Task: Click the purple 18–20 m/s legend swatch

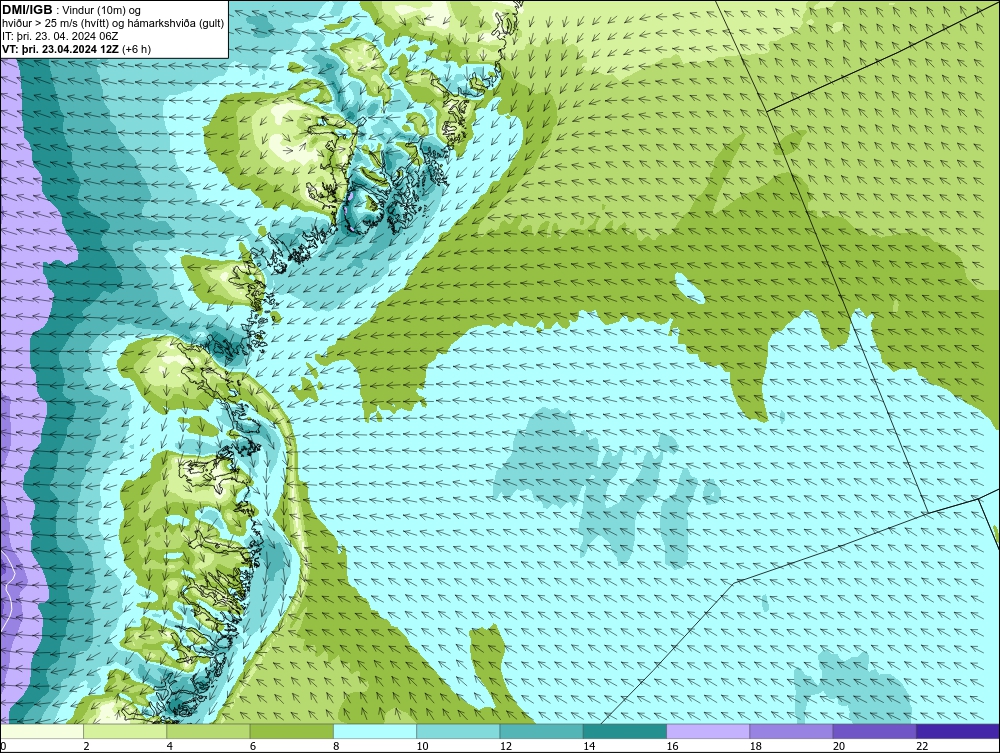Action: tap(791, 731)
